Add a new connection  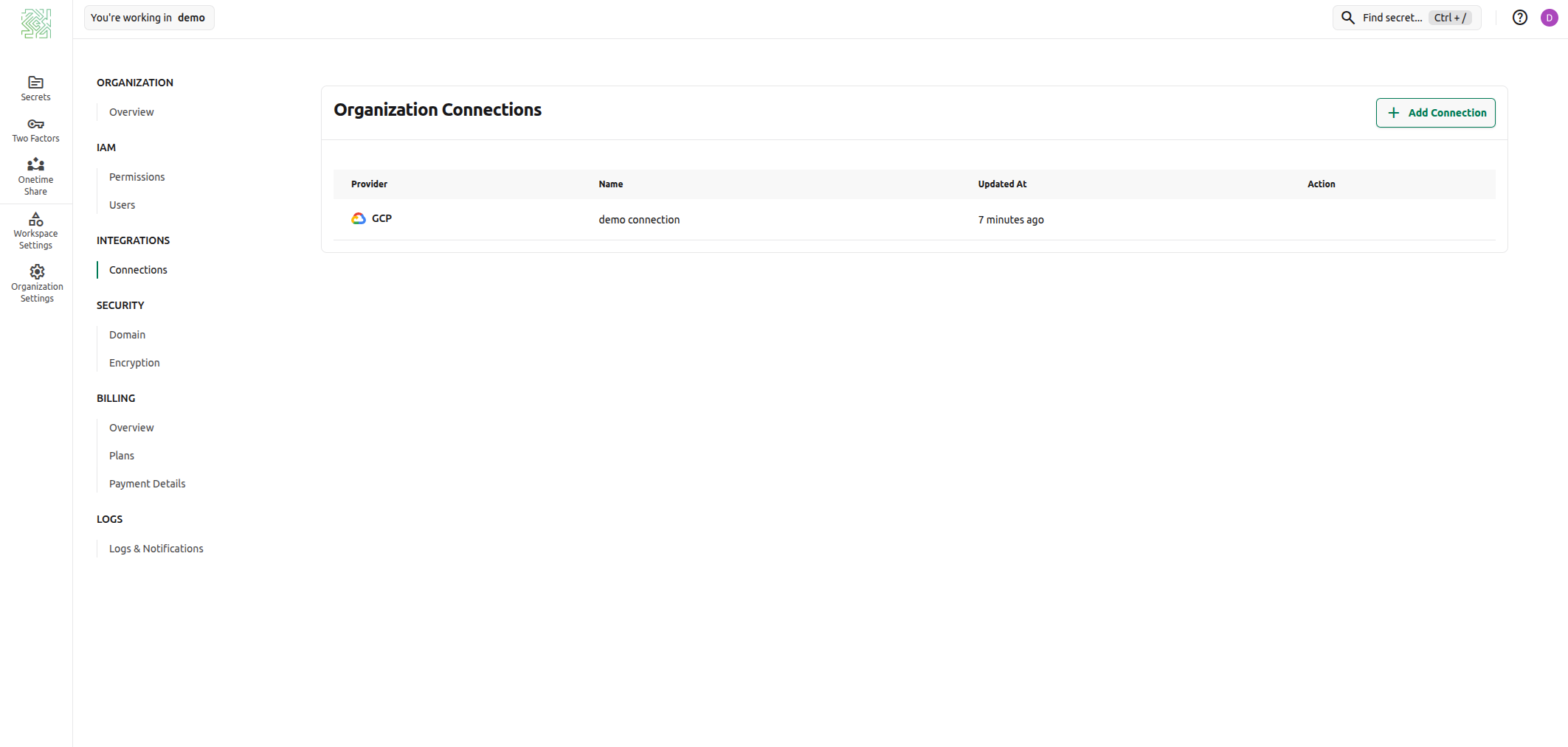pos(1435,113)
